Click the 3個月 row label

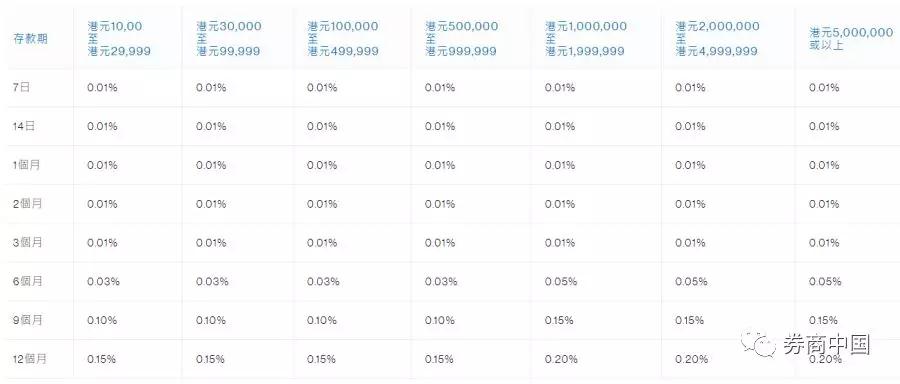pos(27,243)
